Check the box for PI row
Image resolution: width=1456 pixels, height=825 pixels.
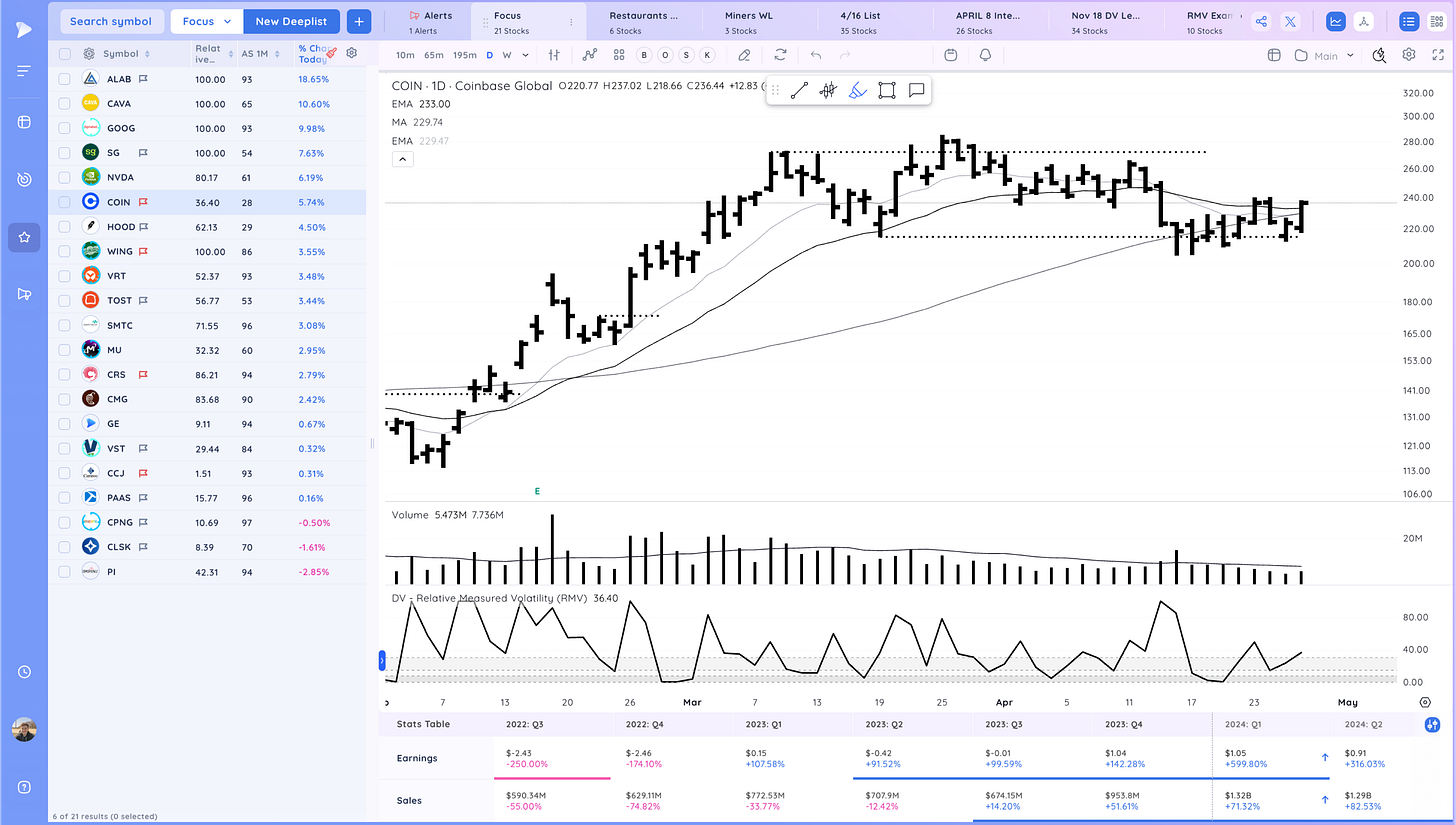pyautogui.click(x=65, y=572)
